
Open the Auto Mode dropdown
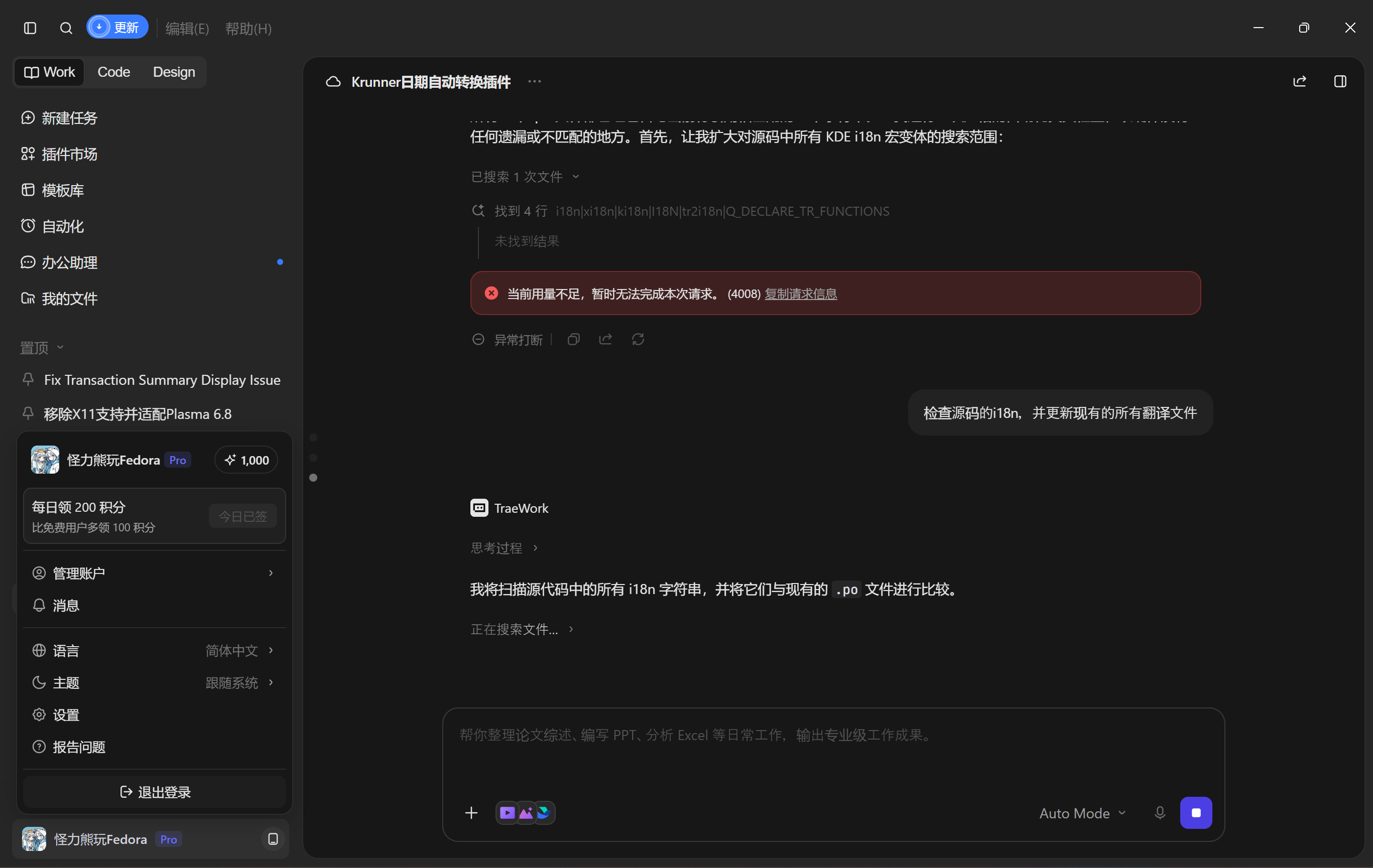(x=1083, y=813)
